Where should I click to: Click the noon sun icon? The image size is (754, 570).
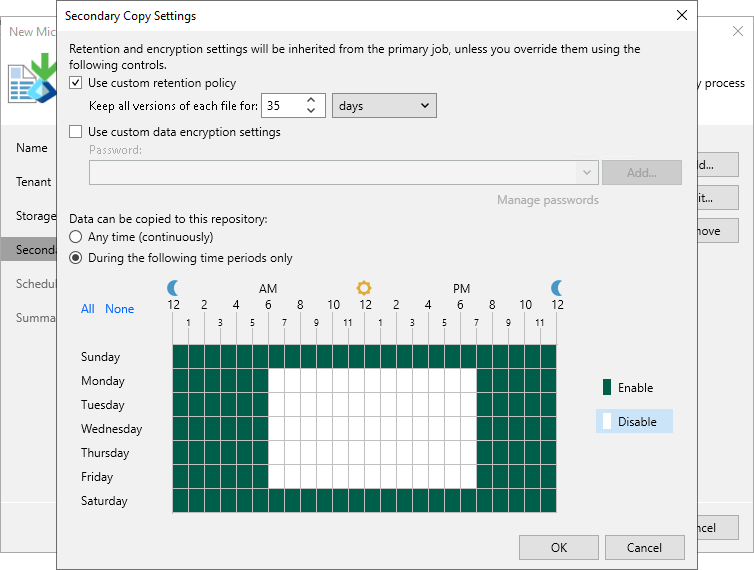pyautogui.click(x=364, y=288)
